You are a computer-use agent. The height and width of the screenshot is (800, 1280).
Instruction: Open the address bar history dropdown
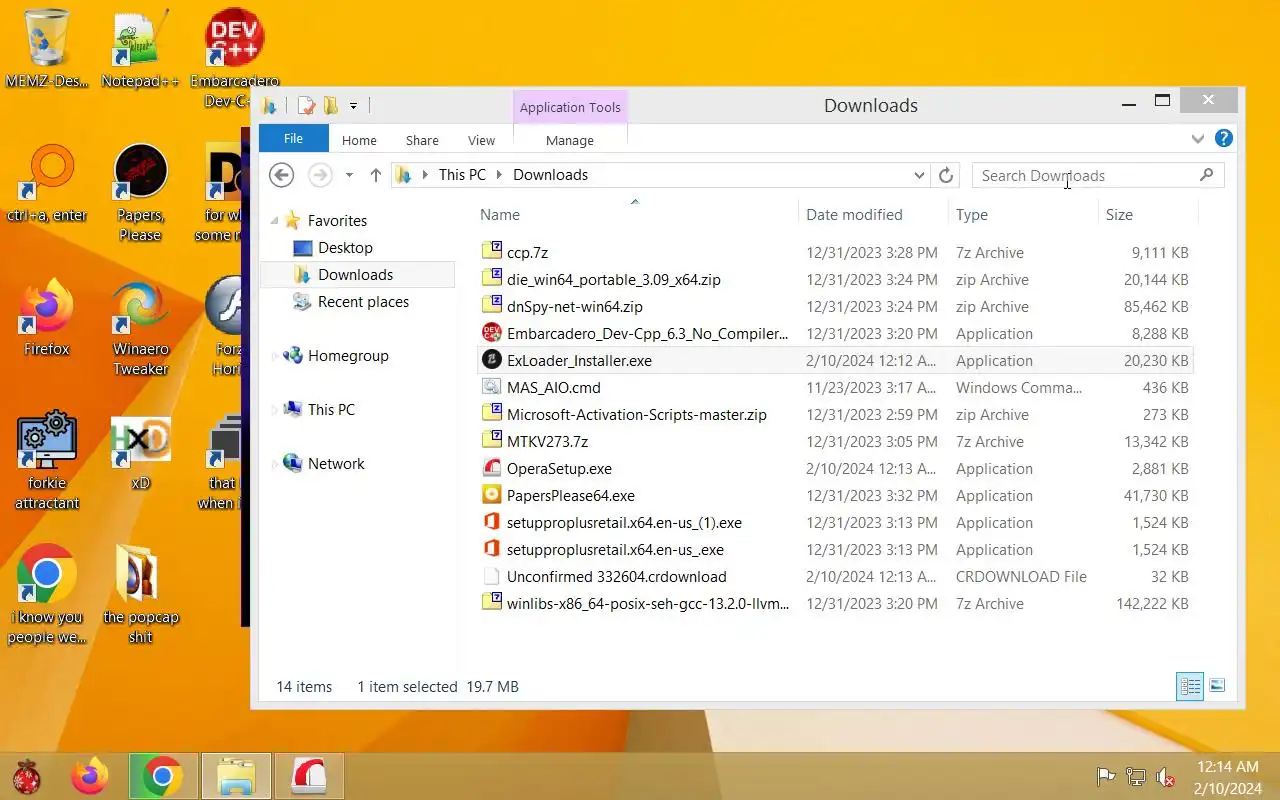(x=919, y=175)
